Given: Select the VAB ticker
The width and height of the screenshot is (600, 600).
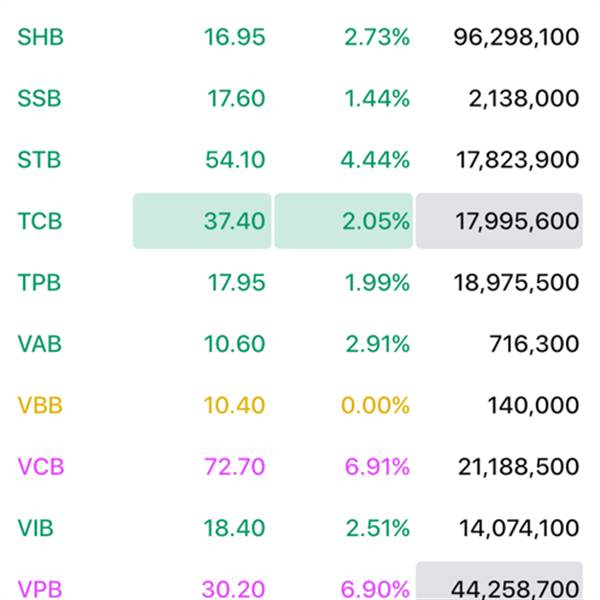Looking at the screenshot, I should [39, 344].
